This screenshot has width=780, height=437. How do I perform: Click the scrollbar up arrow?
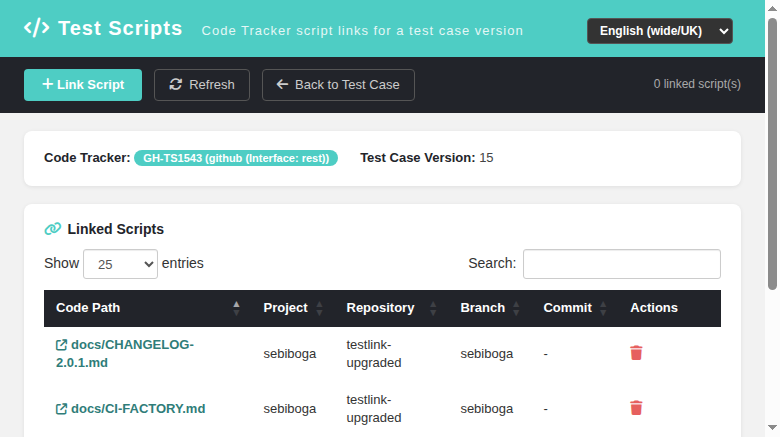(772, 8)
